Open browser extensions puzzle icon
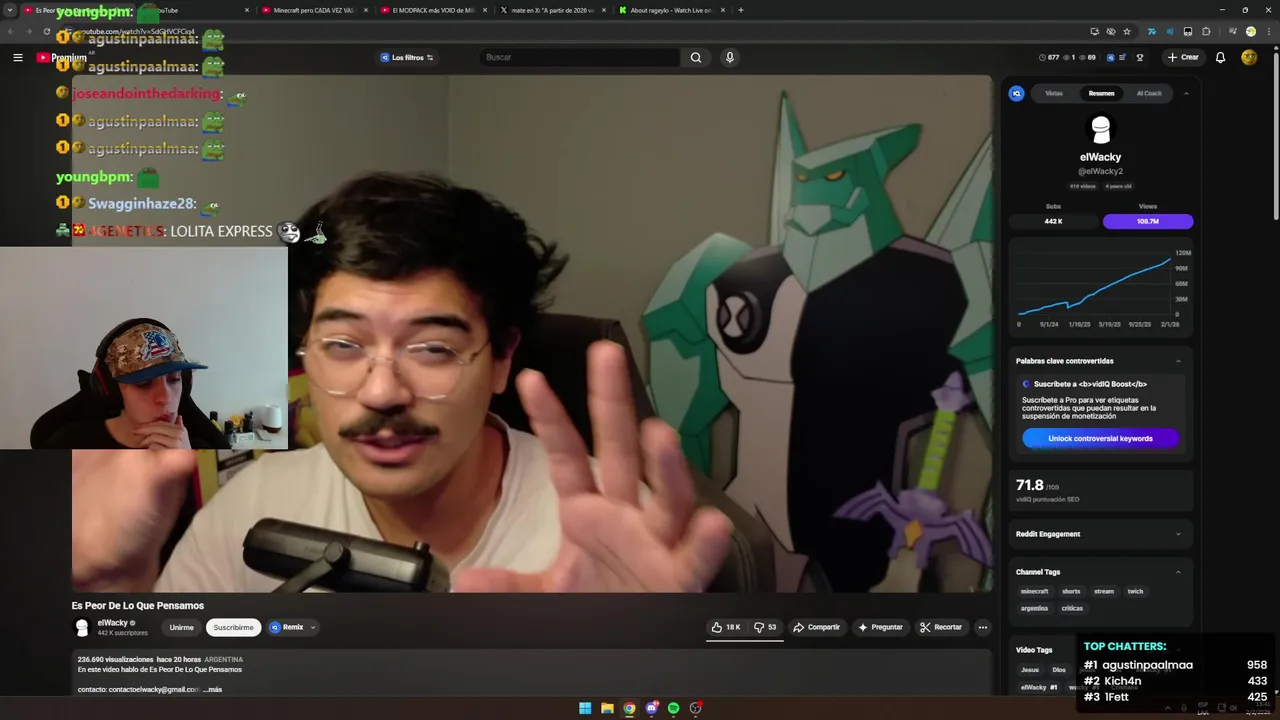The image size is (1280, 720). 1206,31
